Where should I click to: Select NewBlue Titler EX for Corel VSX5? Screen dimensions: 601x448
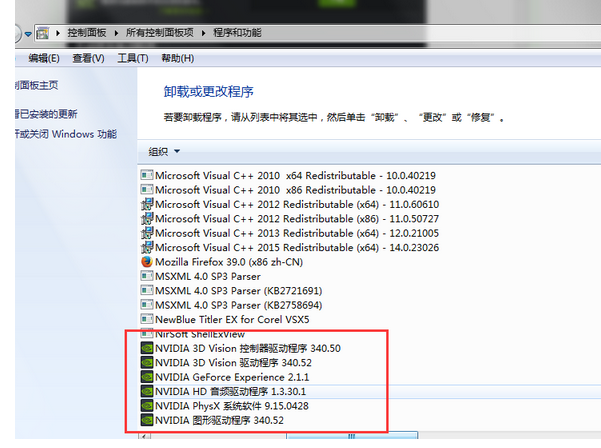[x=232, y=319]
